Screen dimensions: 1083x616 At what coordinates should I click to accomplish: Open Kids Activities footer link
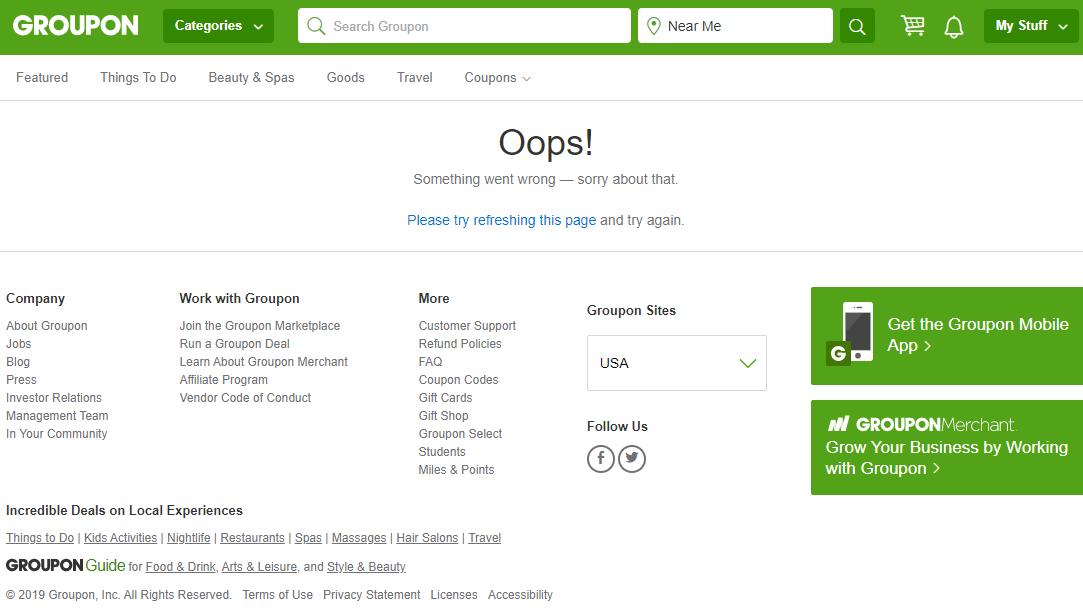point(120,538)
